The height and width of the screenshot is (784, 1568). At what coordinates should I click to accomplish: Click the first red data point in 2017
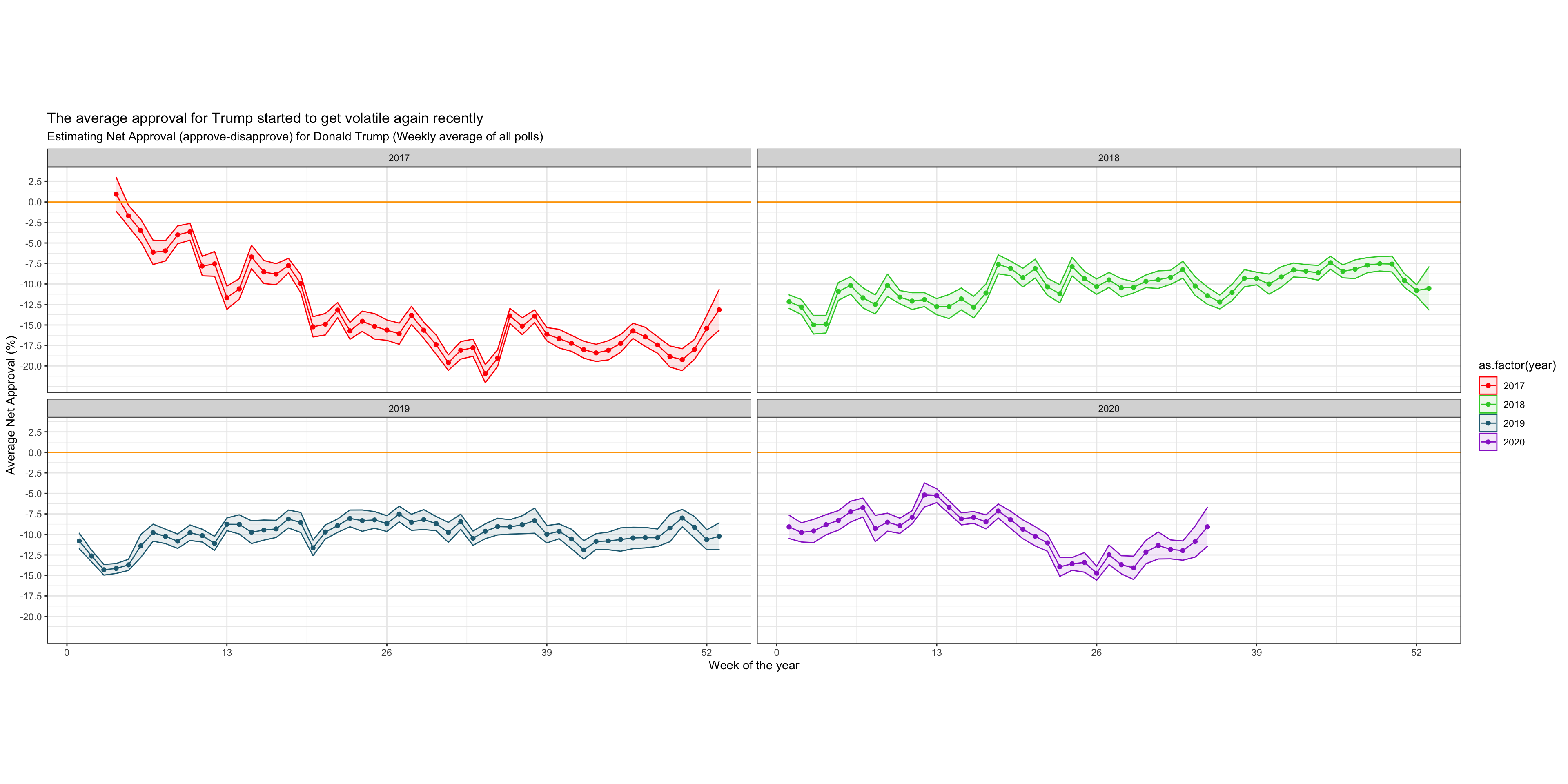click(x=116, y=194)
